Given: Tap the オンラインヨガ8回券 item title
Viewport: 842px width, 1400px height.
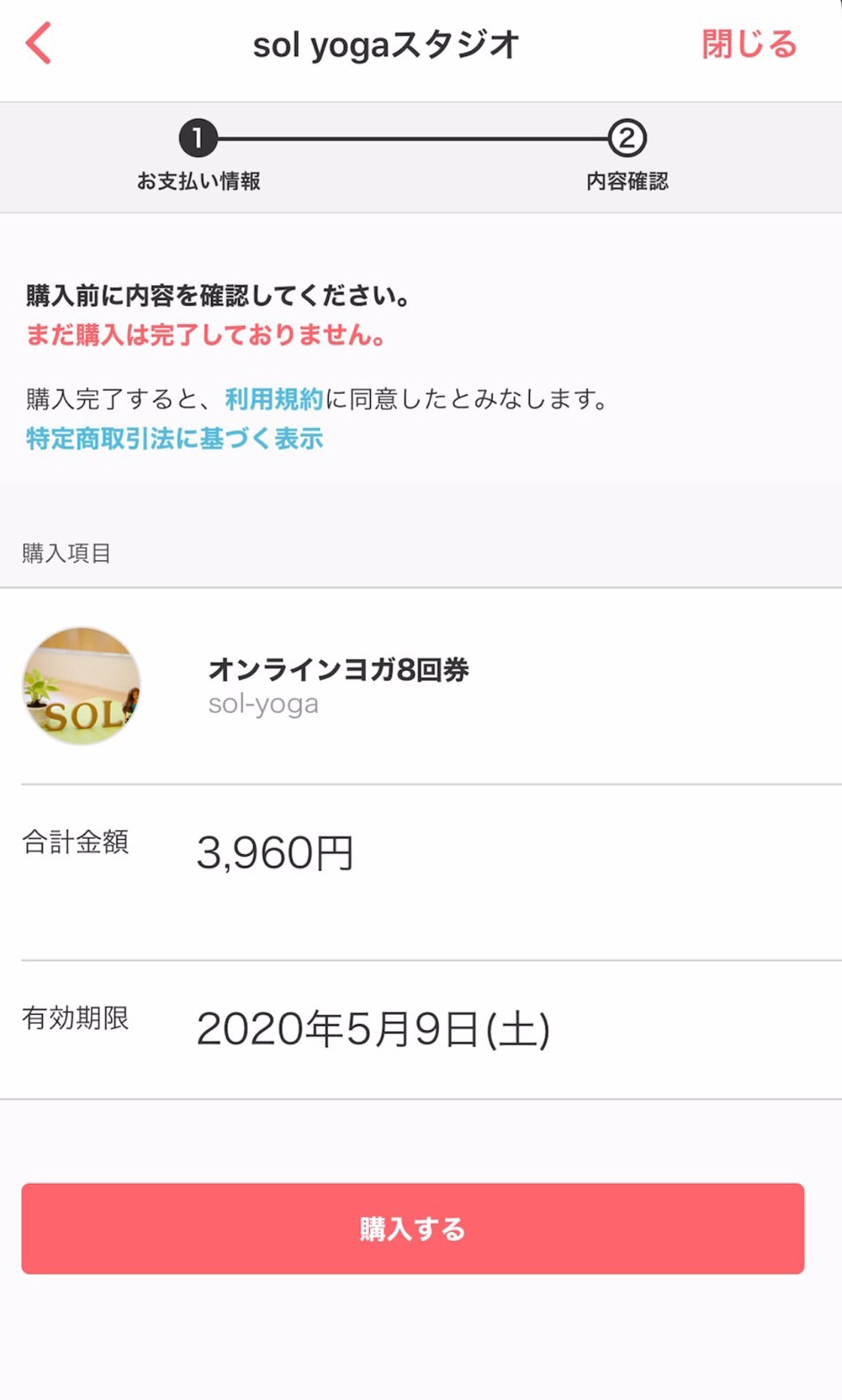Looking at the screenshot, I should pyautogui.click(x=338, y=669).
